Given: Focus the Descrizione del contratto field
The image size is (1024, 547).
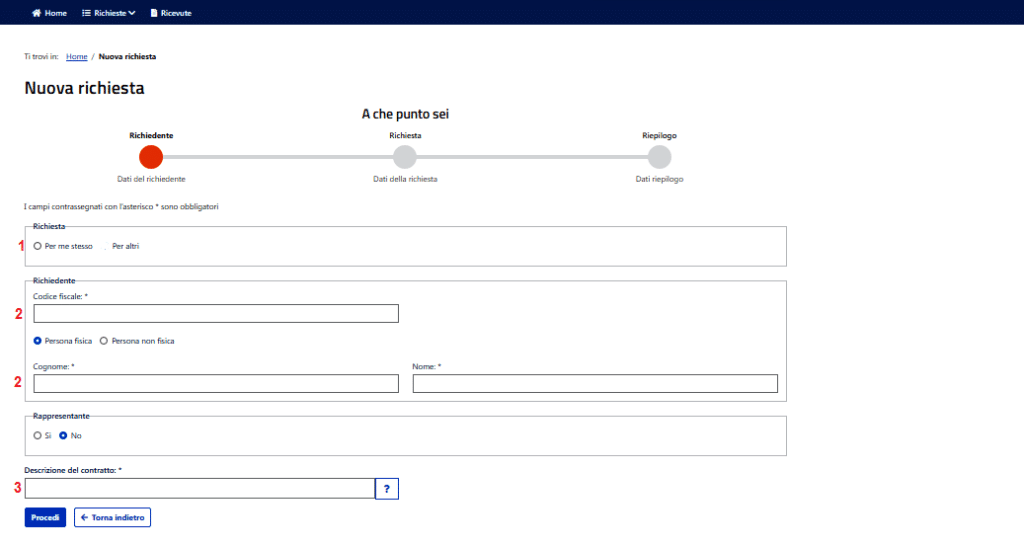Looking at the screenshot, I should 200,488.
